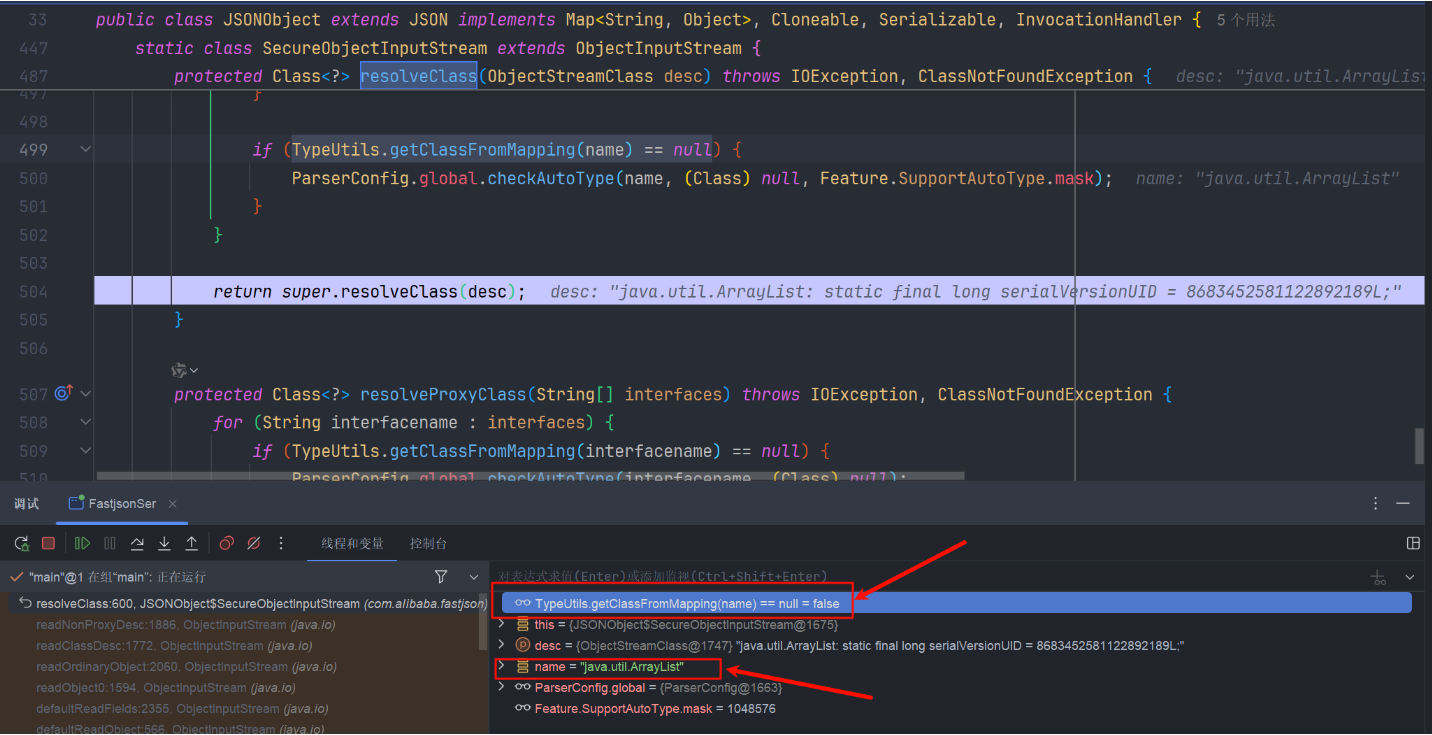Expand the ParserConfig.global watch node
Screen dimensions: 1432x735
(502, 687)
